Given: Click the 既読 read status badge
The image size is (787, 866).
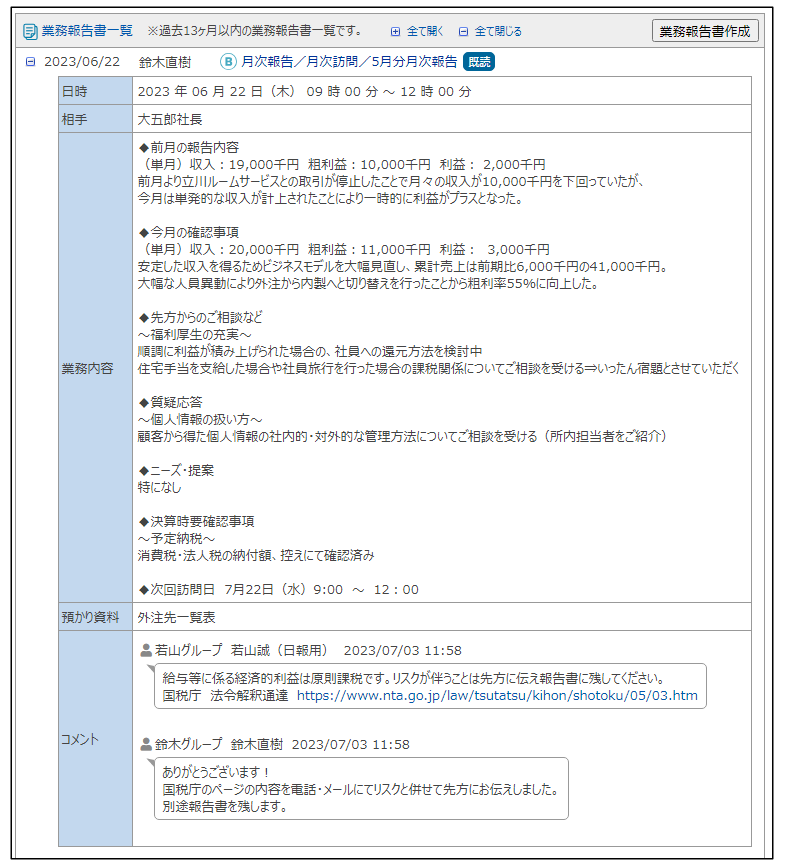Looking at the screenshot, I should point(478,62).
